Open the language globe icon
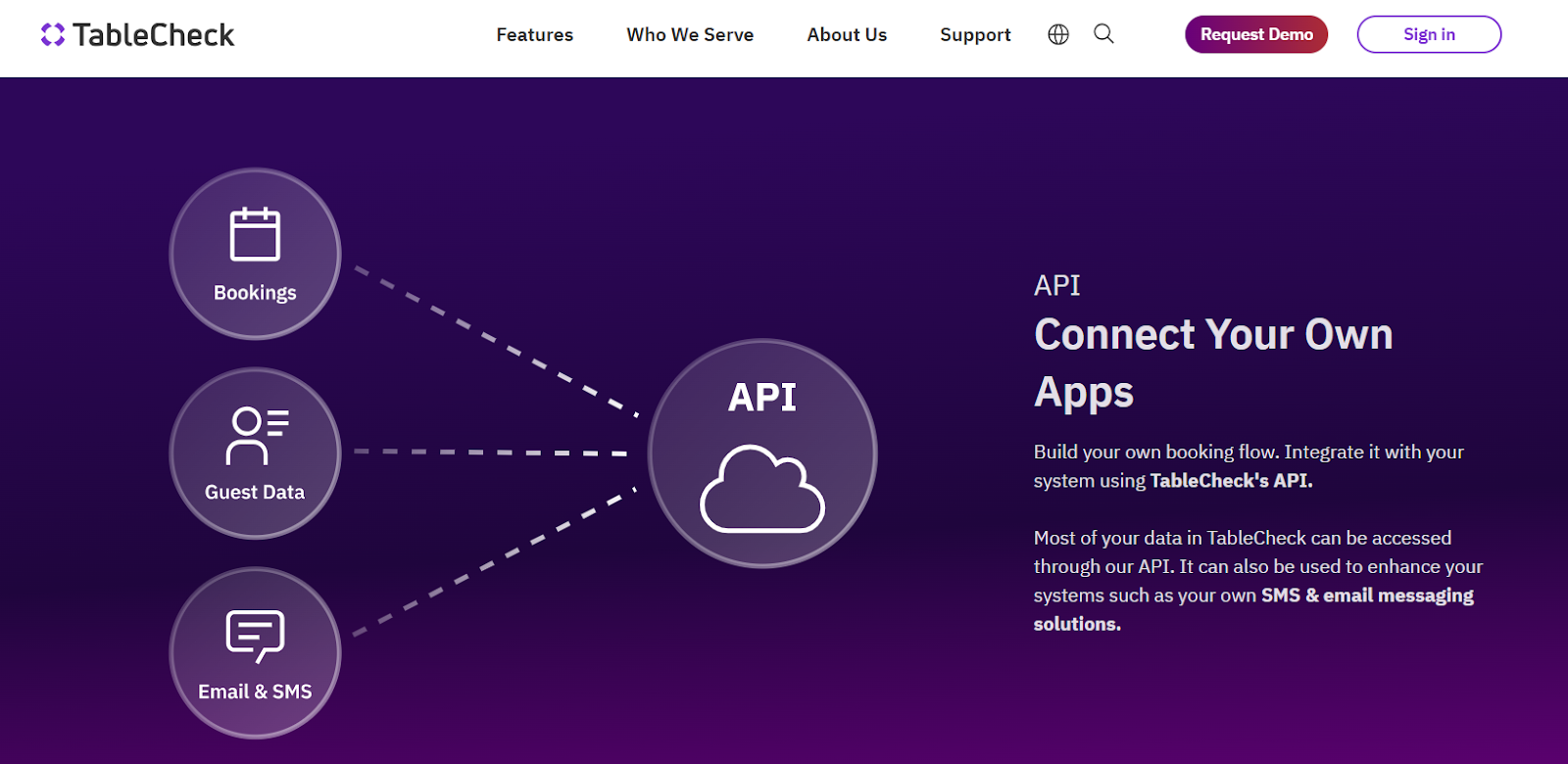 (x=1058, y=34)
